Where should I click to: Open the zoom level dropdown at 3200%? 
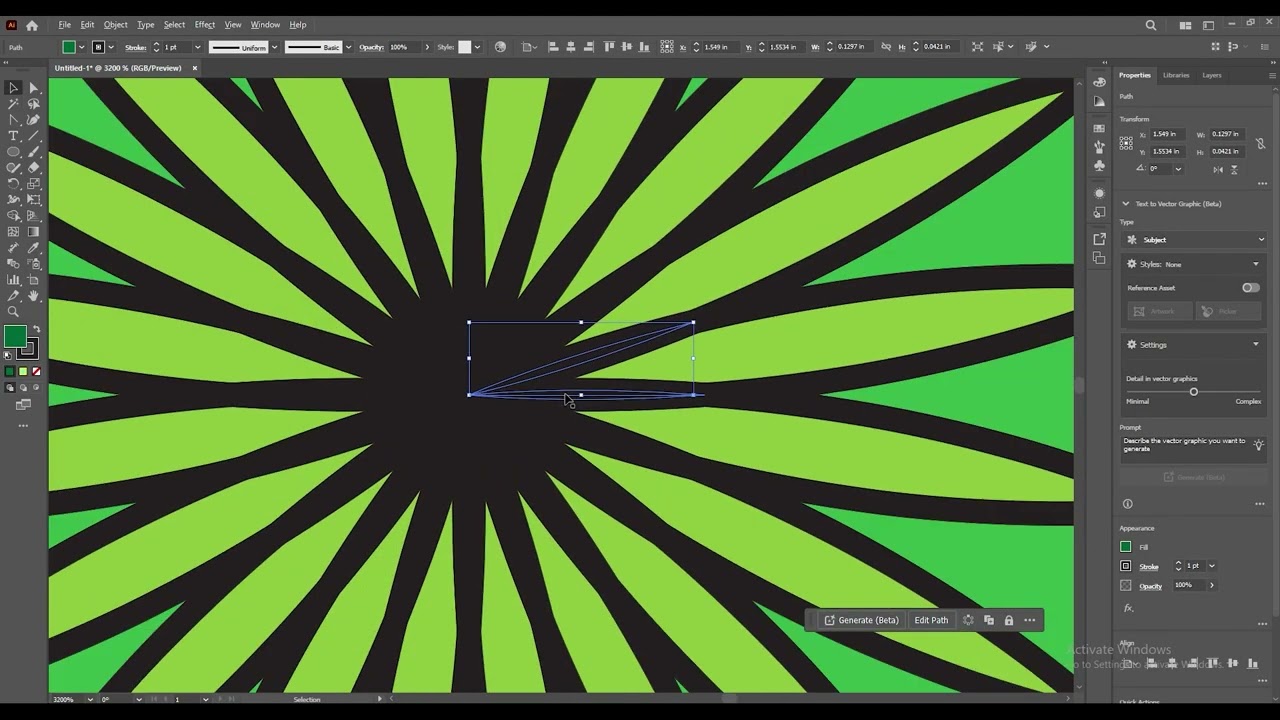pyautogui.click(x=90, y=699)
